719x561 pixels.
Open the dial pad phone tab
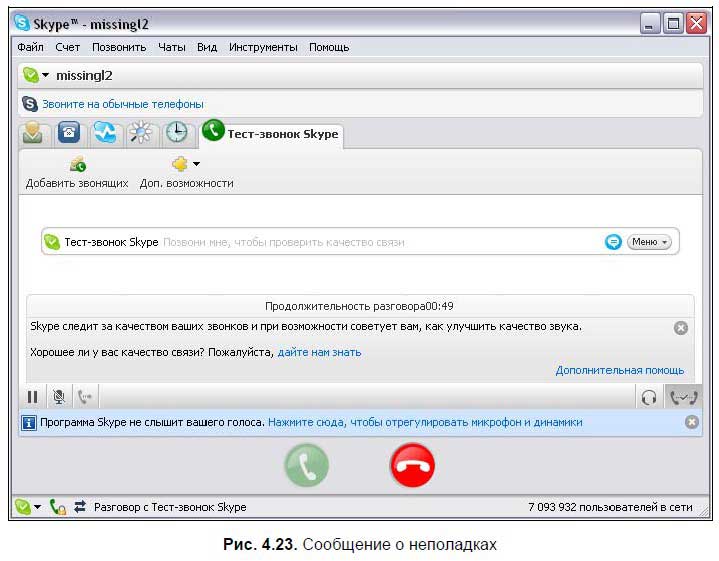click(x=69, y=134)
